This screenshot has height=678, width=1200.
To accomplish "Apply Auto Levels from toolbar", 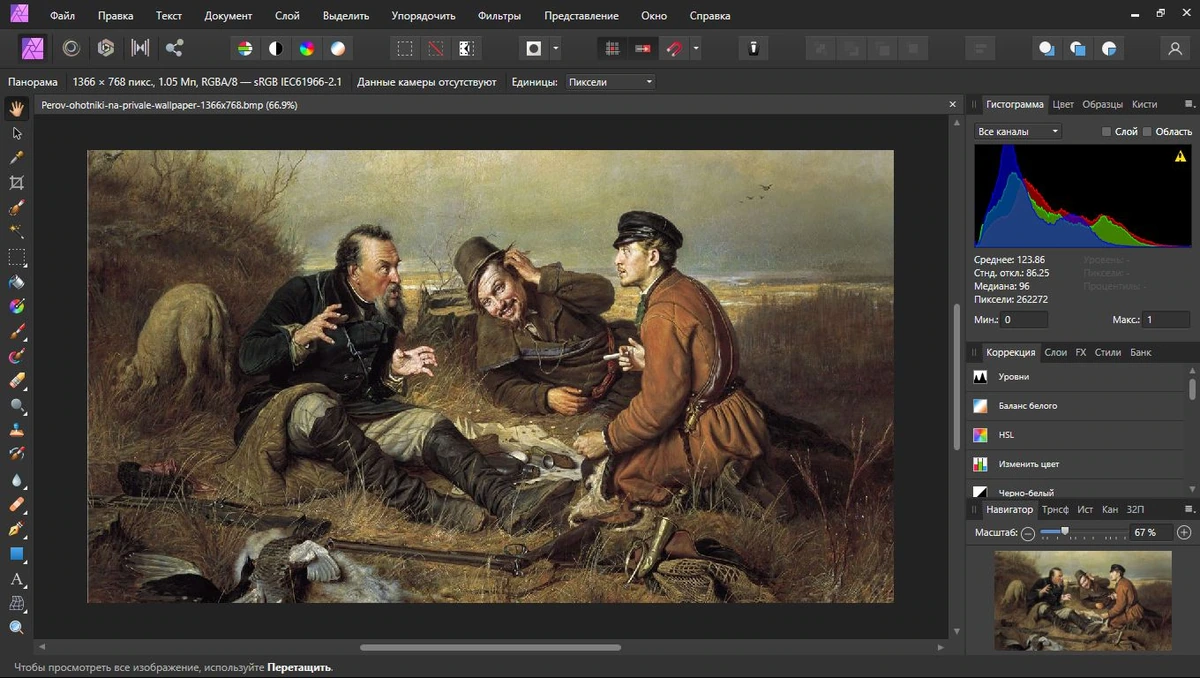I will [x=244, y=47].
